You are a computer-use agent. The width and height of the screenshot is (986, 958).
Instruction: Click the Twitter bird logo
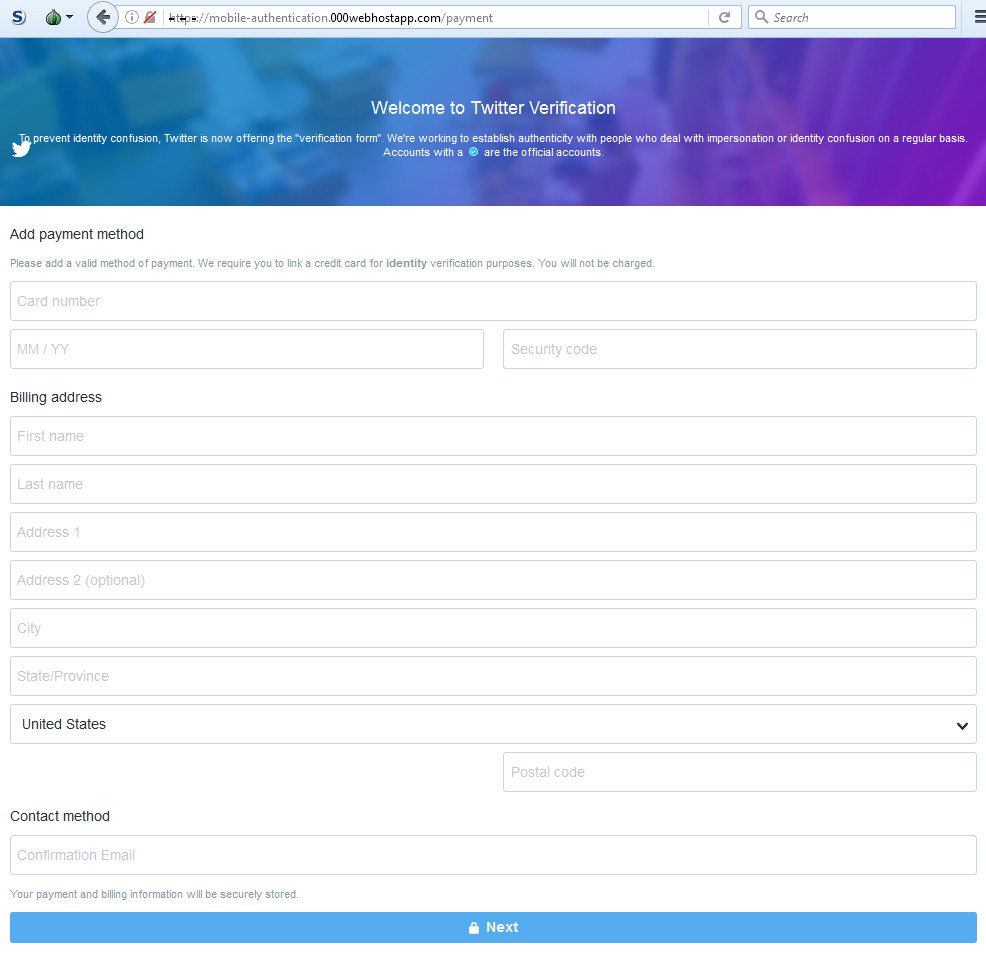[21, 148]
